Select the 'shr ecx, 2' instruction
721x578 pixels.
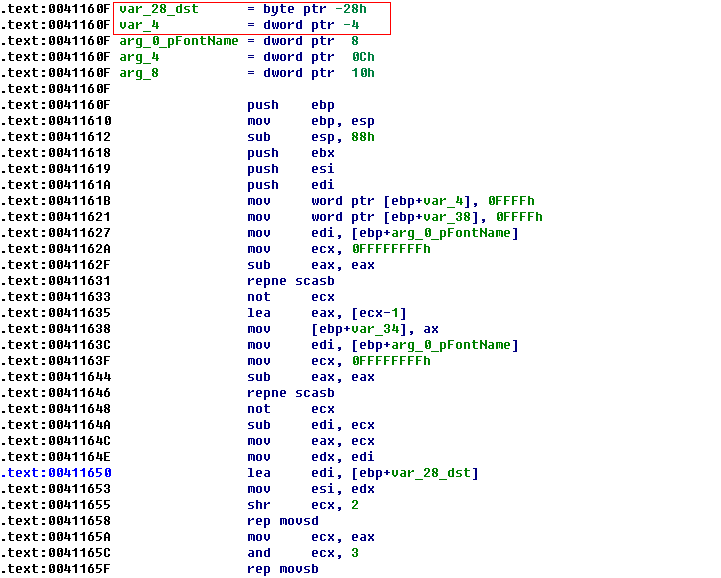pos(303,505)
